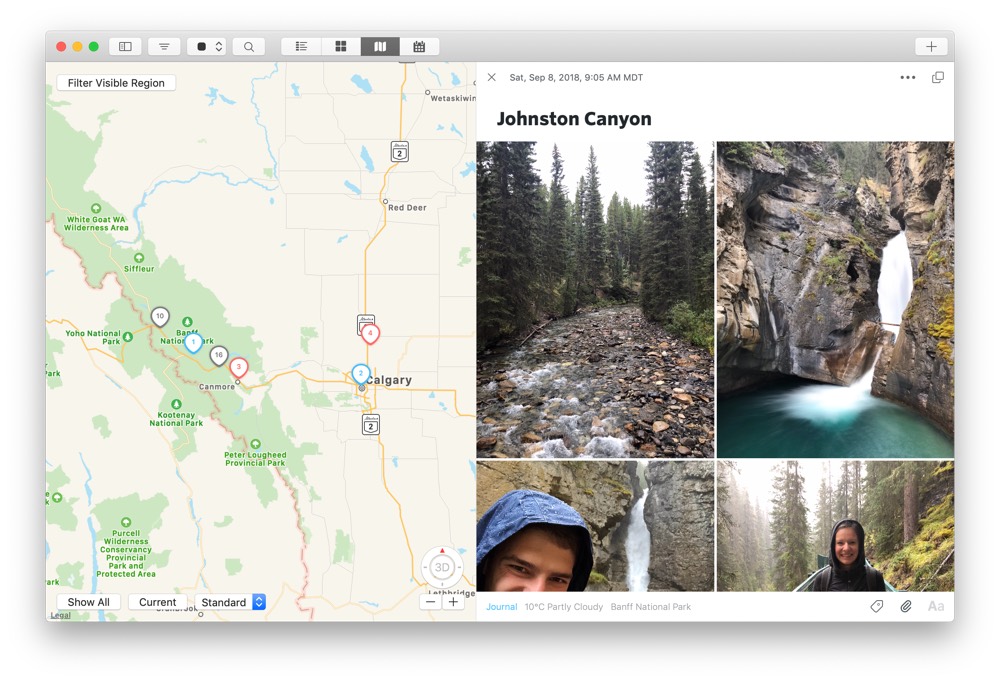Click the 10°C Partly Cloudy weather label
The width and height of the screenshot is (1000, 682).
tap(564, 607)
